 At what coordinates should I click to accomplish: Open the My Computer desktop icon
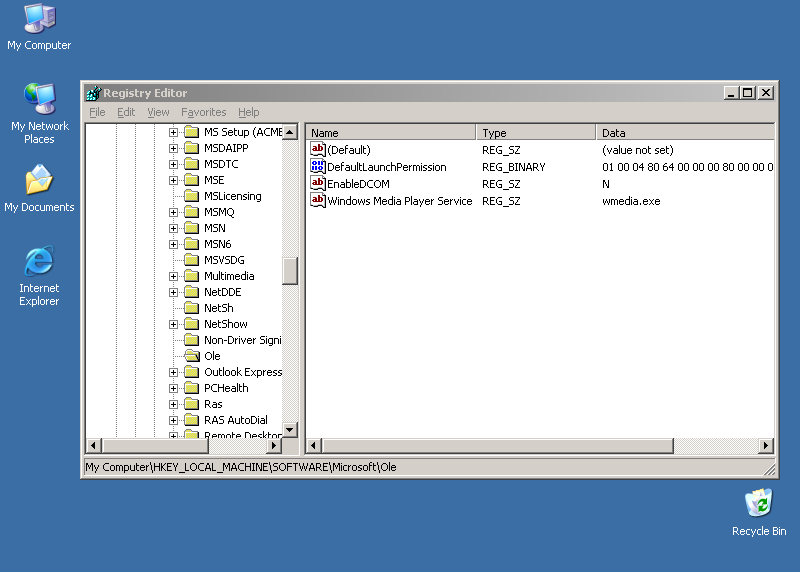point(39,27)
